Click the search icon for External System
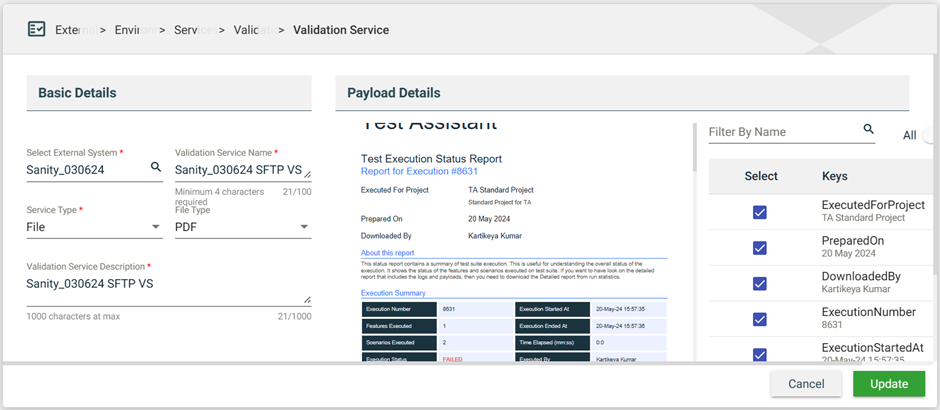 click(x=156, y=167)
